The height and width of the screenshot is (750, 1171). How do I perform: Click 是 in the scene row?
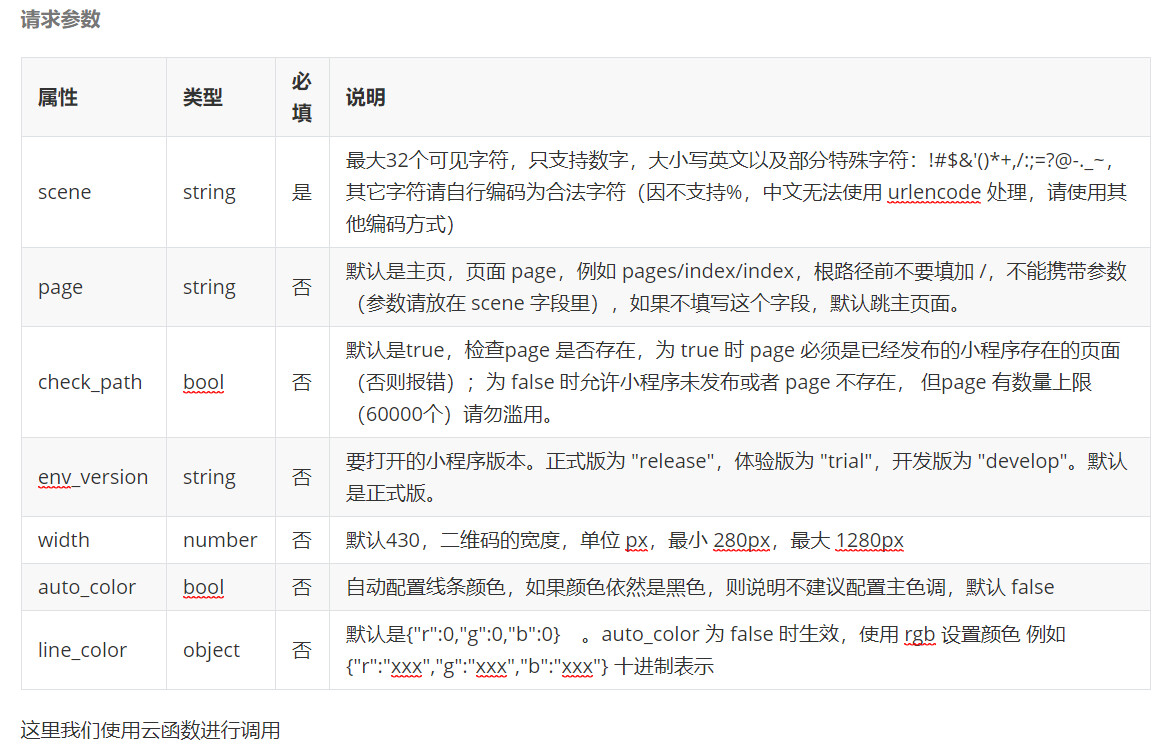pos(302,193)
